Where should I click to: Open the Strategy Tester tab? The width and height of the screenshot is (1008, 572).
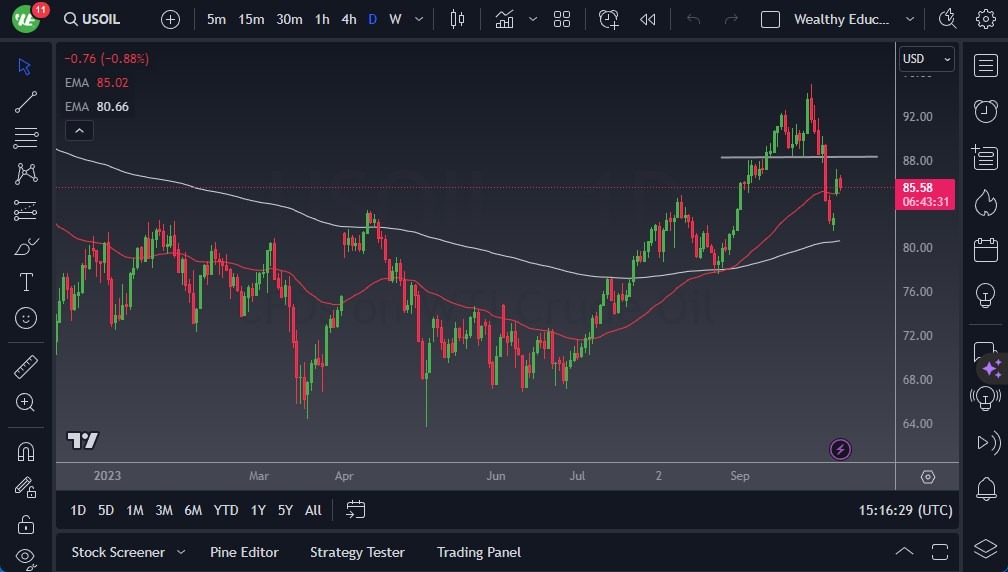pos(357,552)
